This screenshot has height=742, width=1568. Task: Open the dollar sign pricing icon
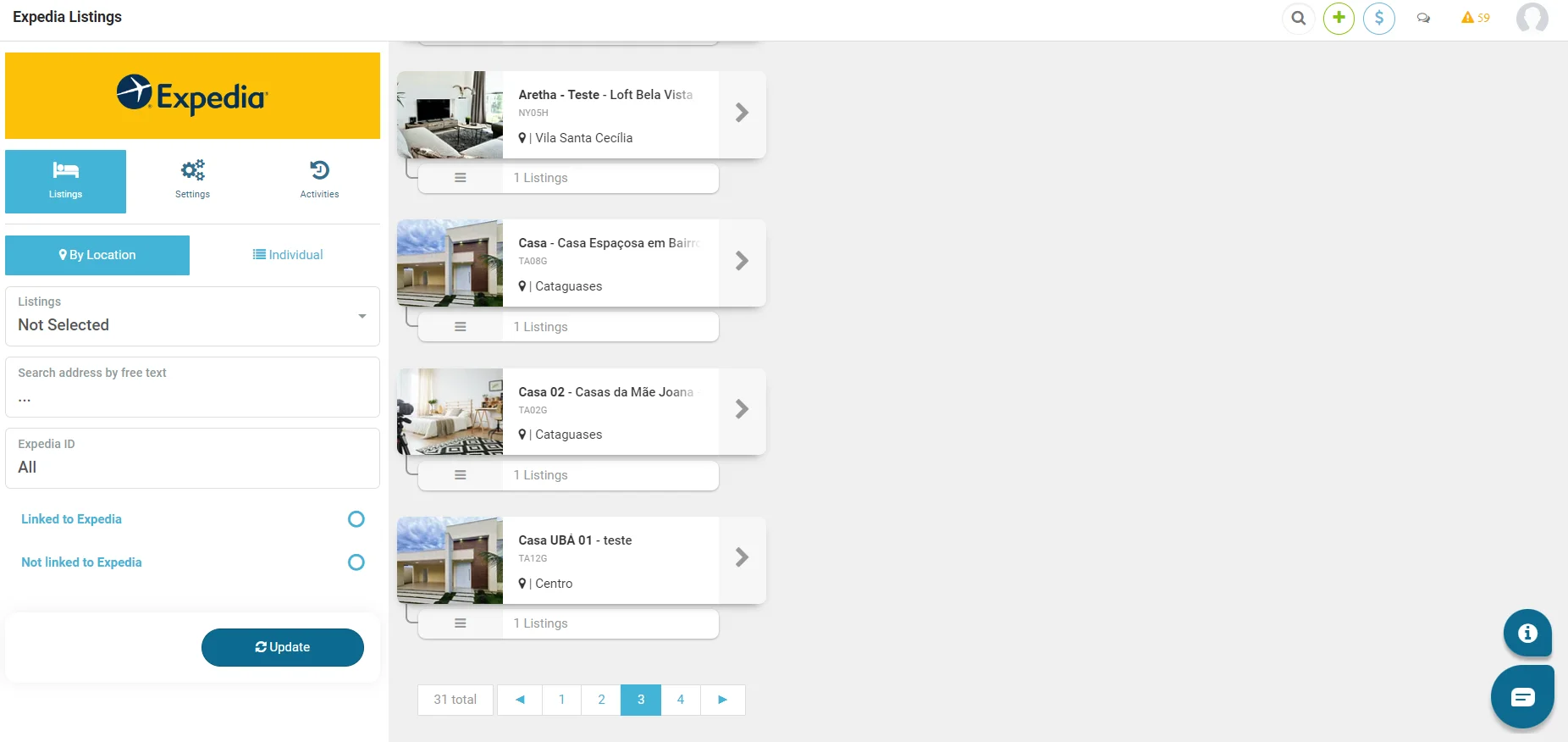pyautogui.click(x=1379, y=18)
